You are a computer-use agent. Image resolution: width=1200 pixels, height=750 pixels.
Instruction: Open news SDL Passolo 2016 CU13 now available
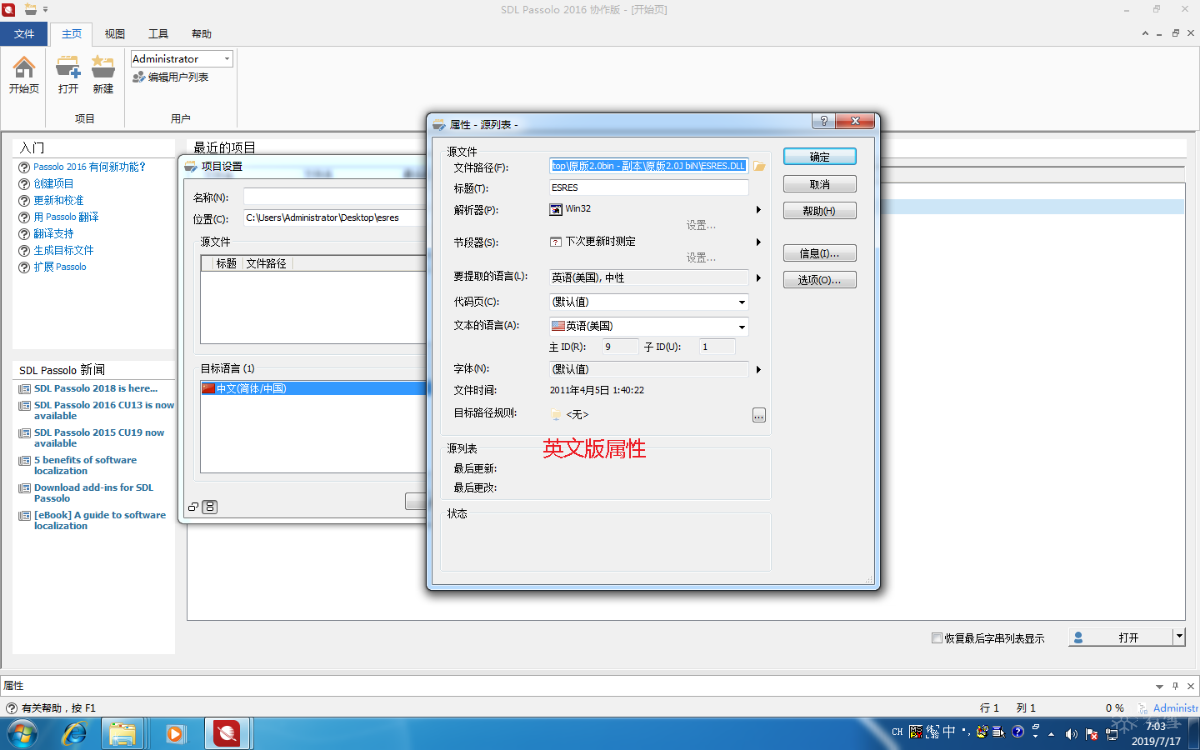coord(104,410)
